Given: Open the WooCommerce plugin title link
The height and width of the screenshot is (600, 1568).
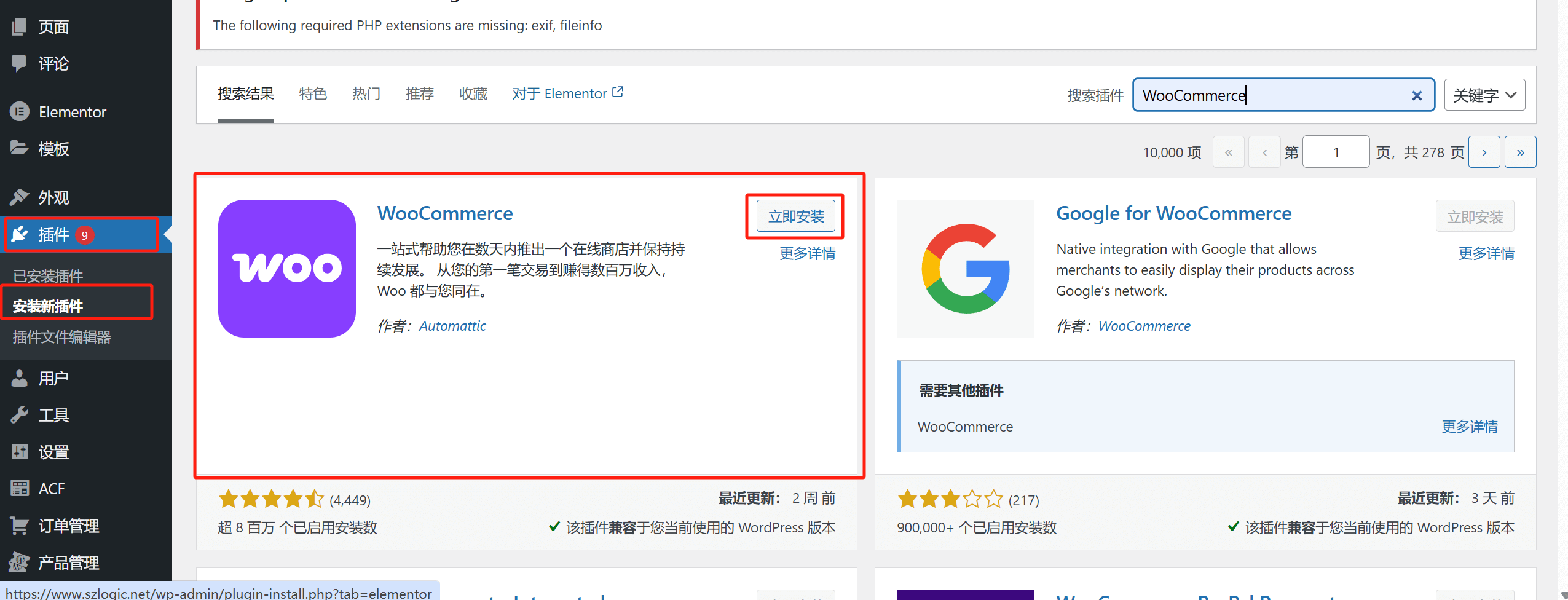Looking at the screenshot, I should tap(445, 213).
